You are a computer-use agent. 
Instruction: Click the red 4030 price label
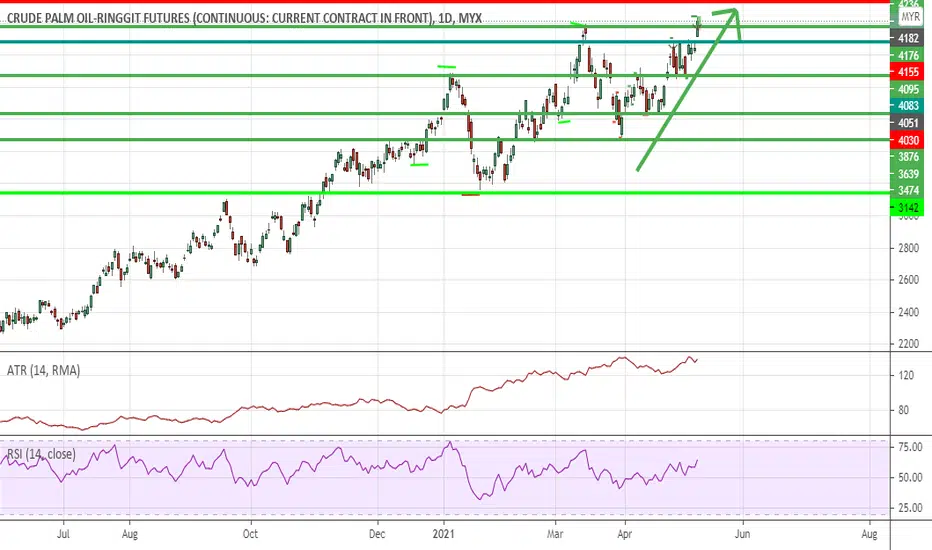point(908,140)
